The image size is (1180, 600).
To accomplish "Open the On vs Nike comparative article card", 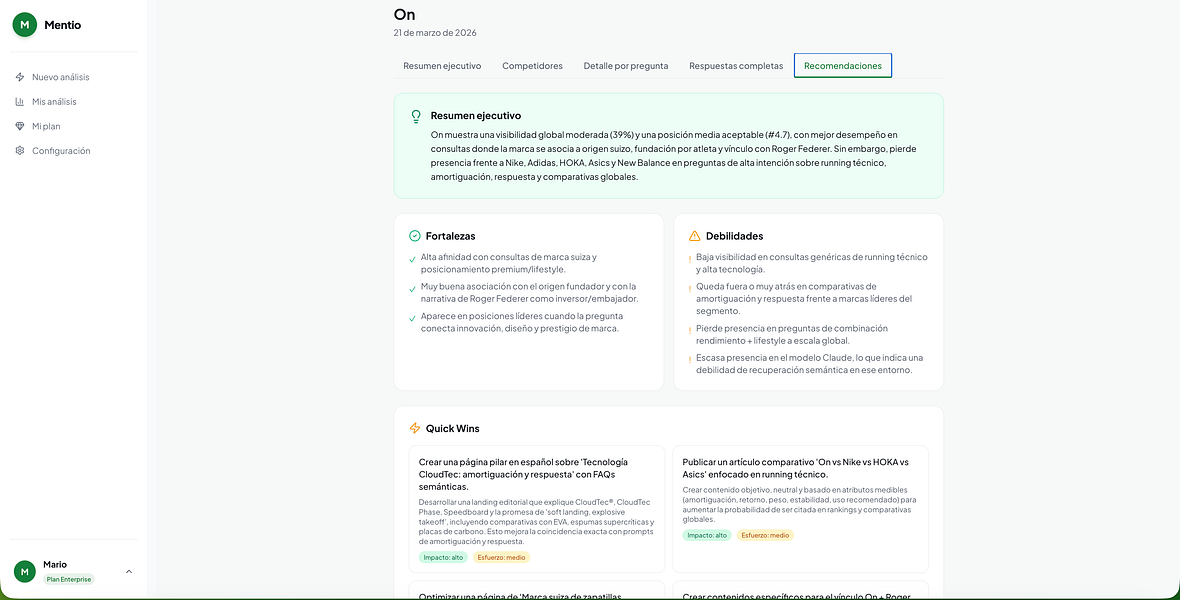I will pyautogui.click(x=800, y=509).
